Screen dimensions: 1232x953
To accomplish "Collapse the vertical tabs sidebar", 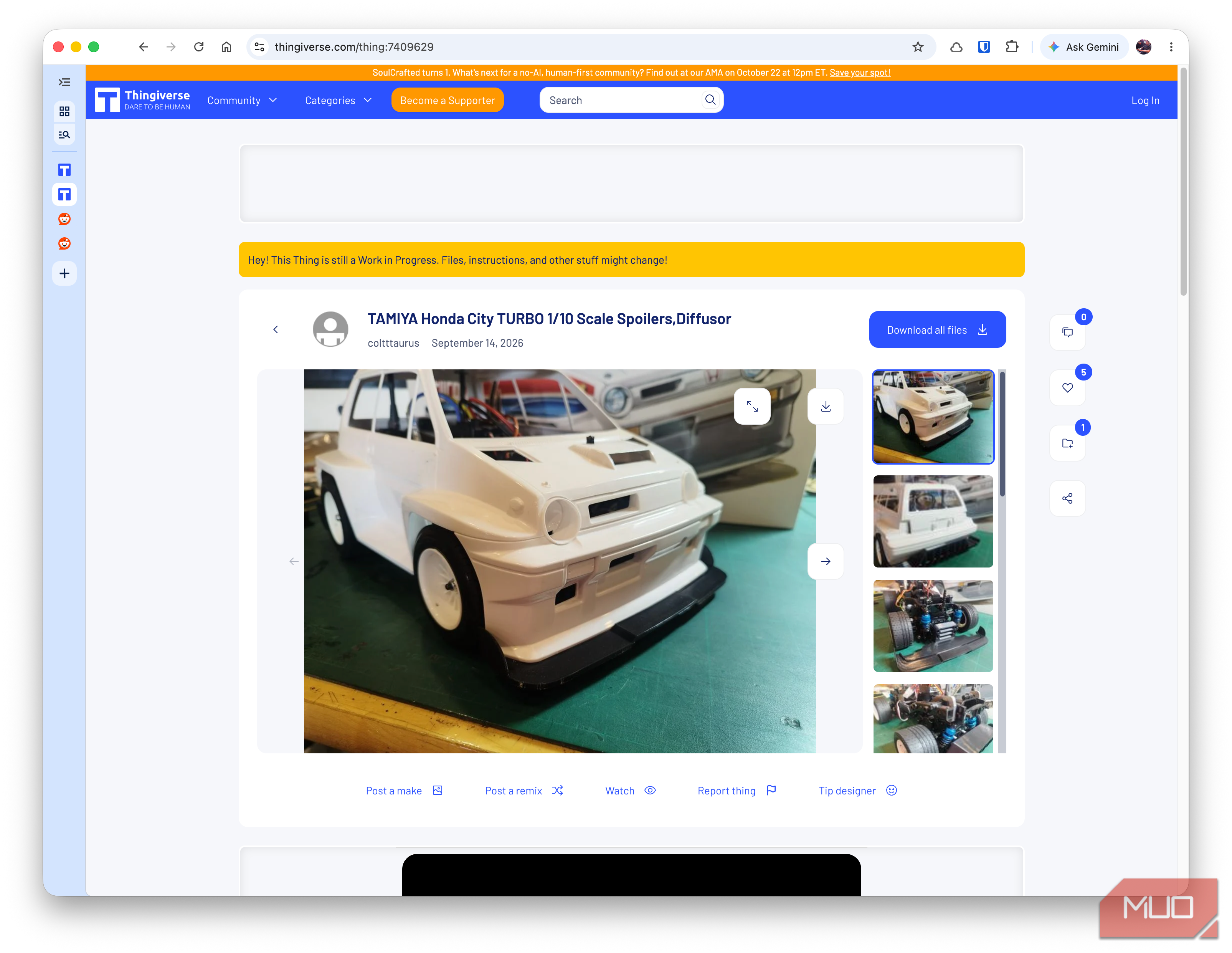I will pyautogui.click(x=64, y=83).
